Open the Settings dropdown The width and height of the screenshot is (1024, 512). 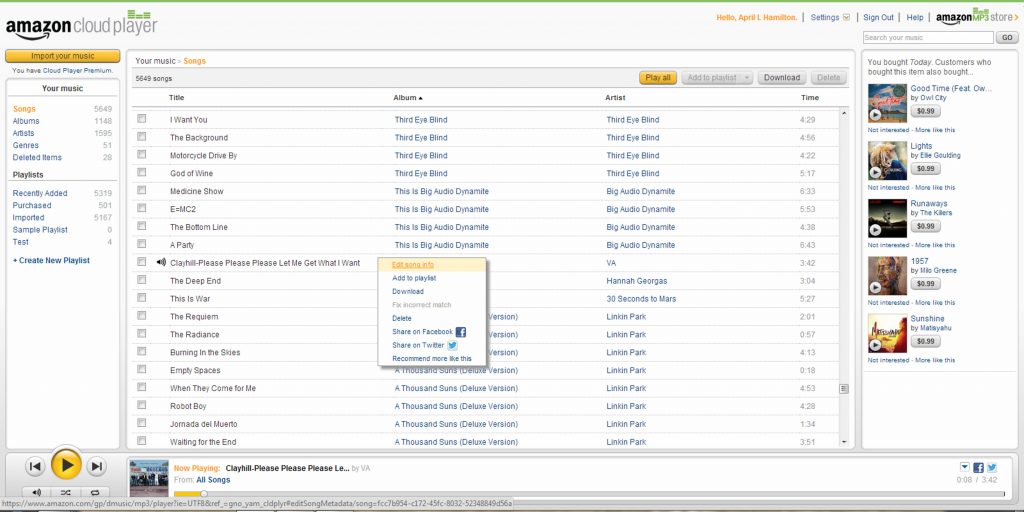click(830, 18)
